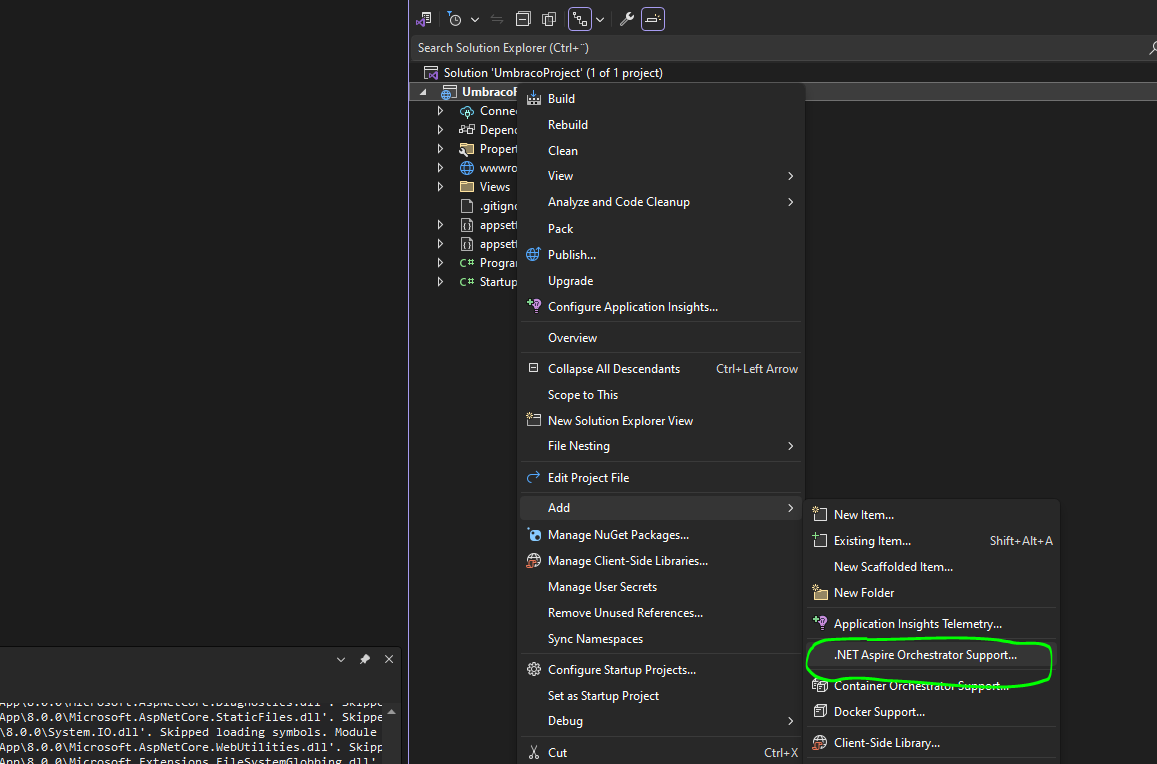Expand the Properties node arrow
Image resolution: width=1157 pixels, height=764 pixels.
441,149
